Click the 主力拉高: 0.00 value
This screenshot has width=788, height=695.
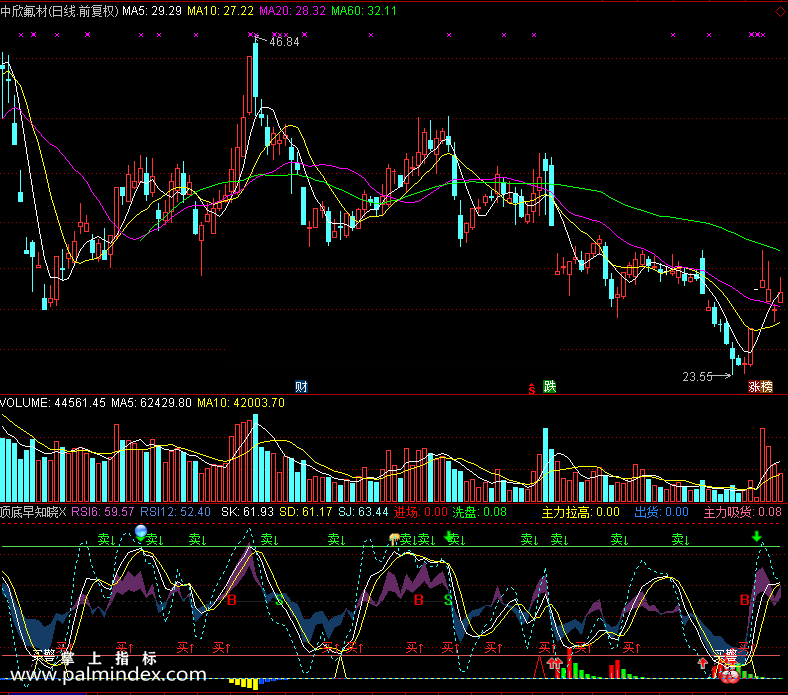pyautogui.click(x=580, y=512)
